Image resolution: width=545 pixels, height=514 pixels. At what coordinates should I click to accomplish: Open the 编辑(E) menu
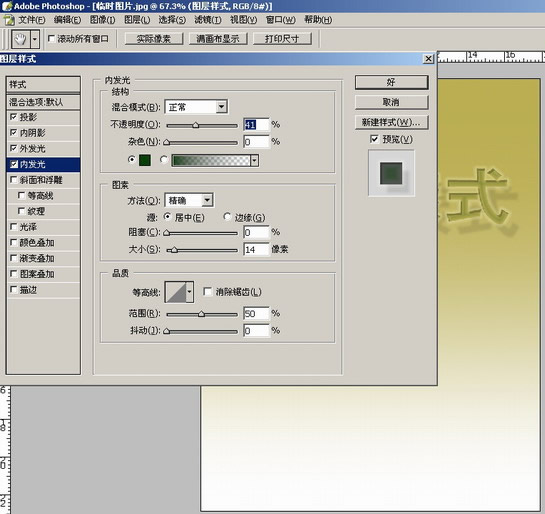pos(67,20)
